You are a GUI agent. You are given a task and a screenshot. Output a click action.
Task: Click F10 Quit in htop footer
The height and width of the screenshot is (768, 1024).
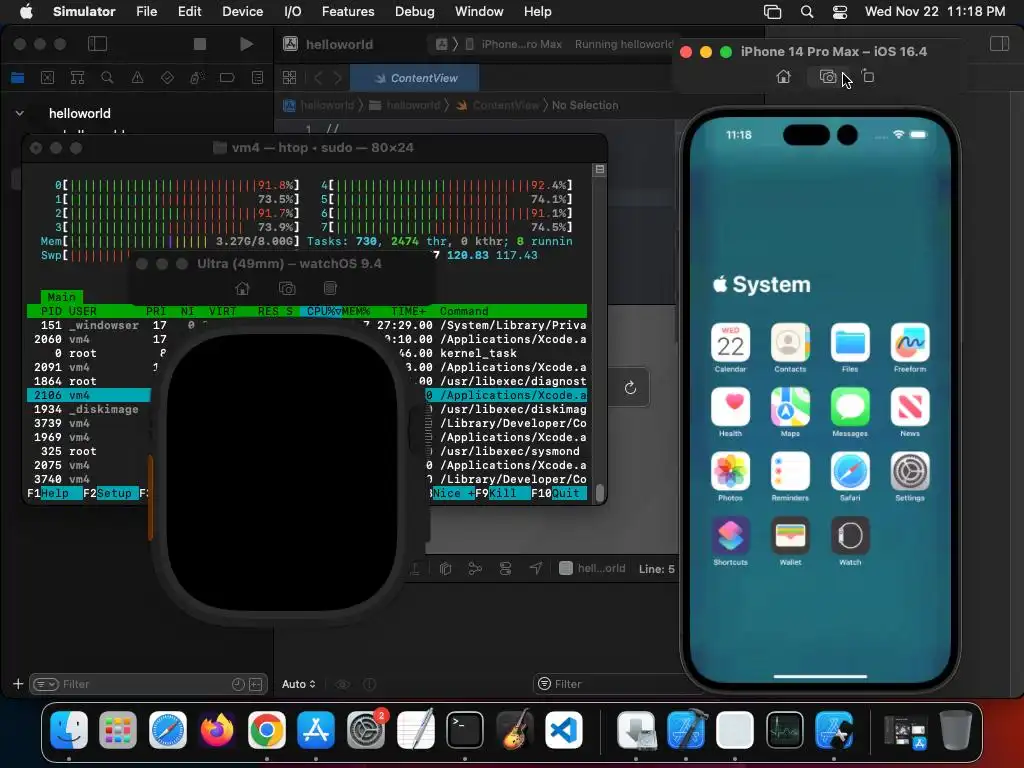coord(558,493)
